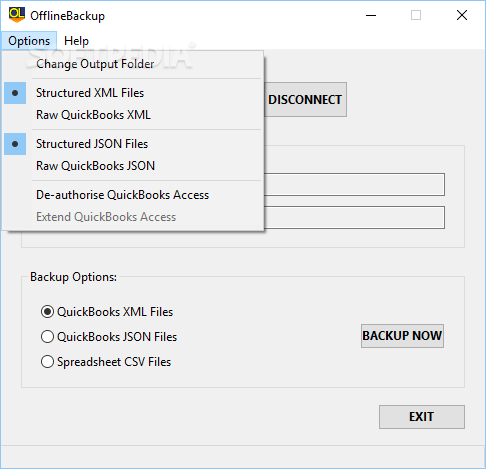
Task: Click the greyed-out Extend QuickBooks Access entry
Action: tap(133, 217)
